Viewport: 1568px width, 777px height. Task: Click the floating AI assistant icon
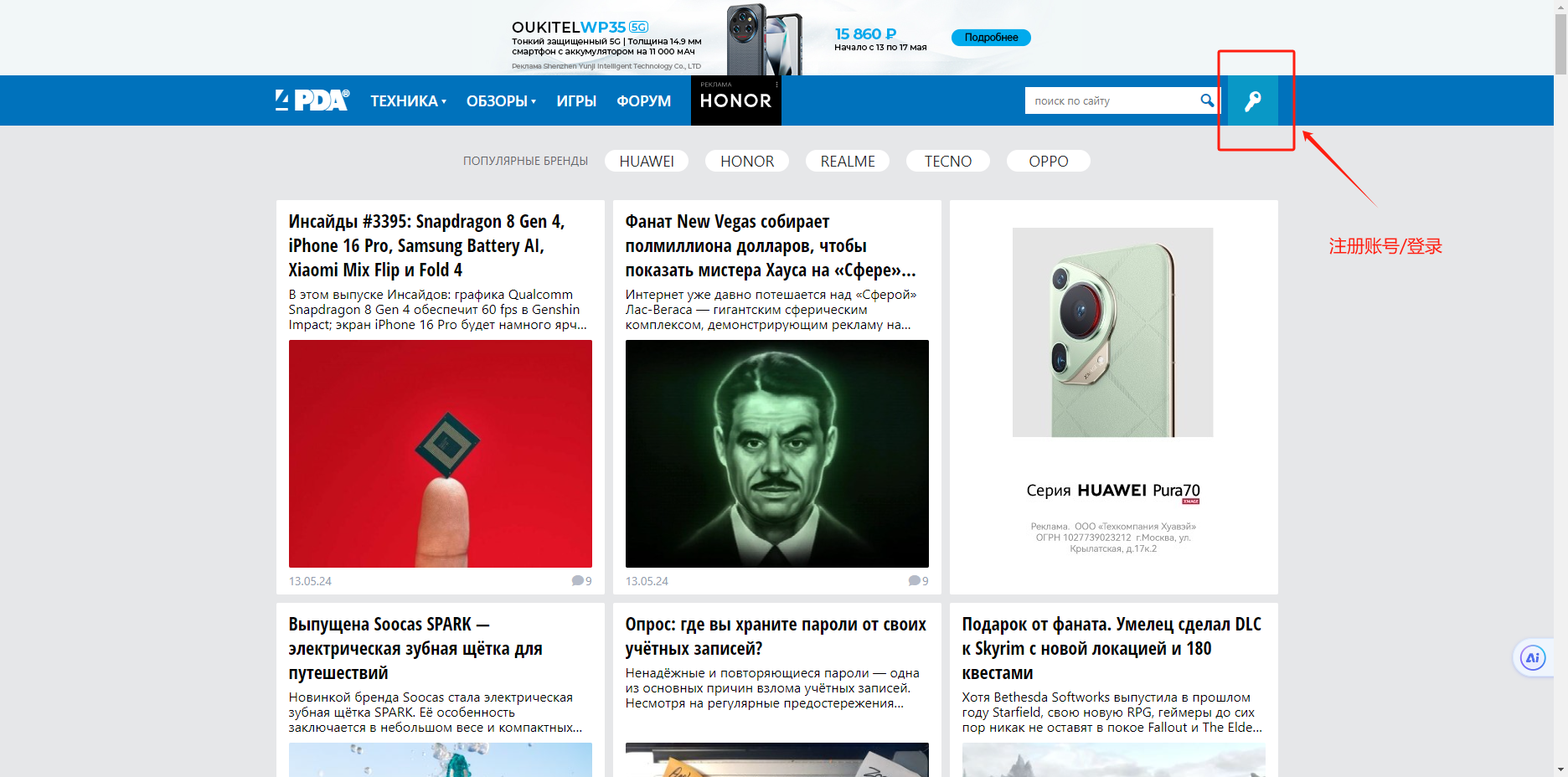point(1532,658)
